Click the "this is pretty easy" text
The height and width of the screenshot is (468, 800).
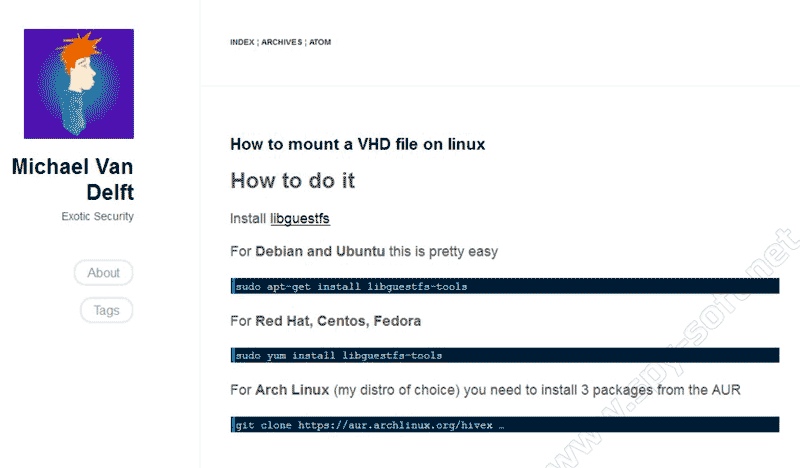442,251
